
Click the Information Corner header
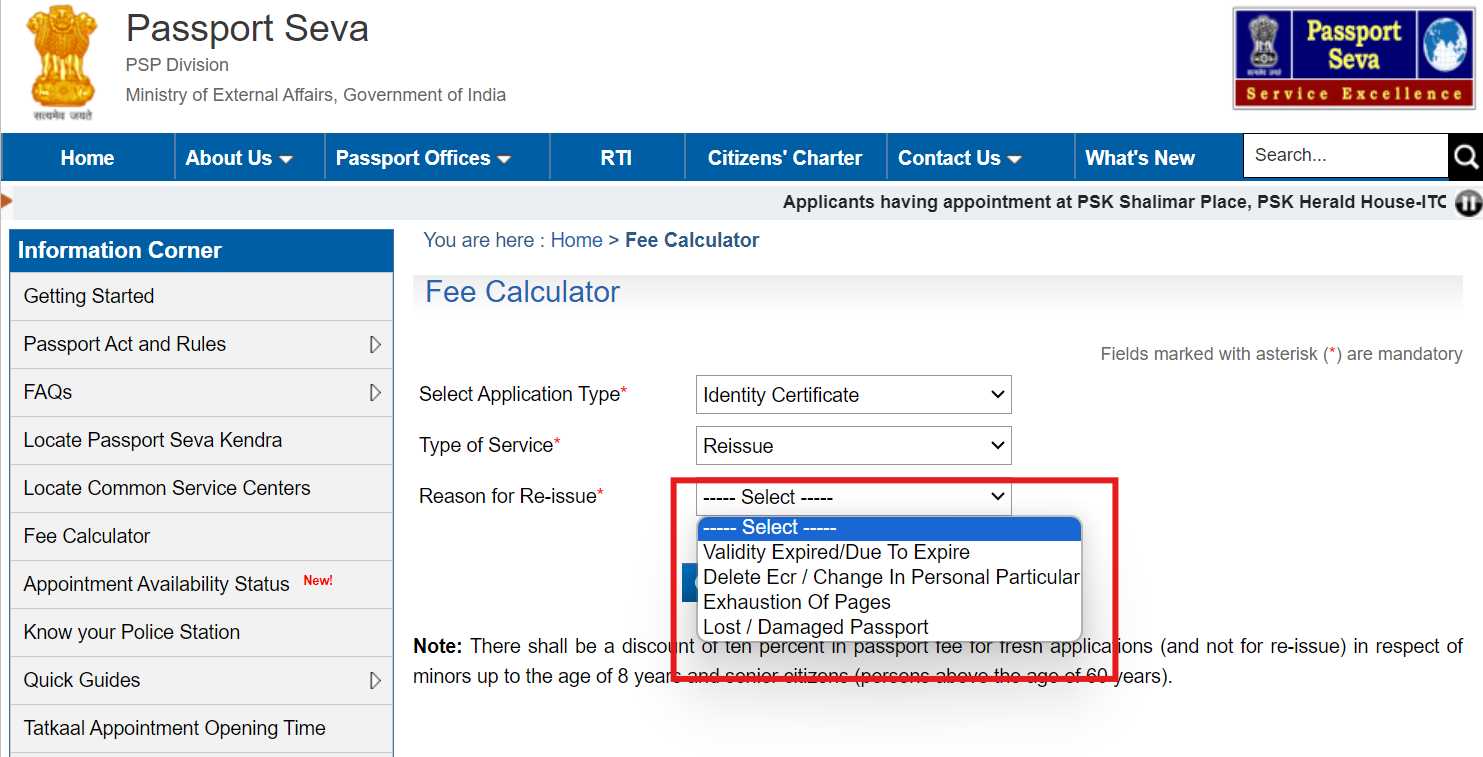(x=201, y=250)
